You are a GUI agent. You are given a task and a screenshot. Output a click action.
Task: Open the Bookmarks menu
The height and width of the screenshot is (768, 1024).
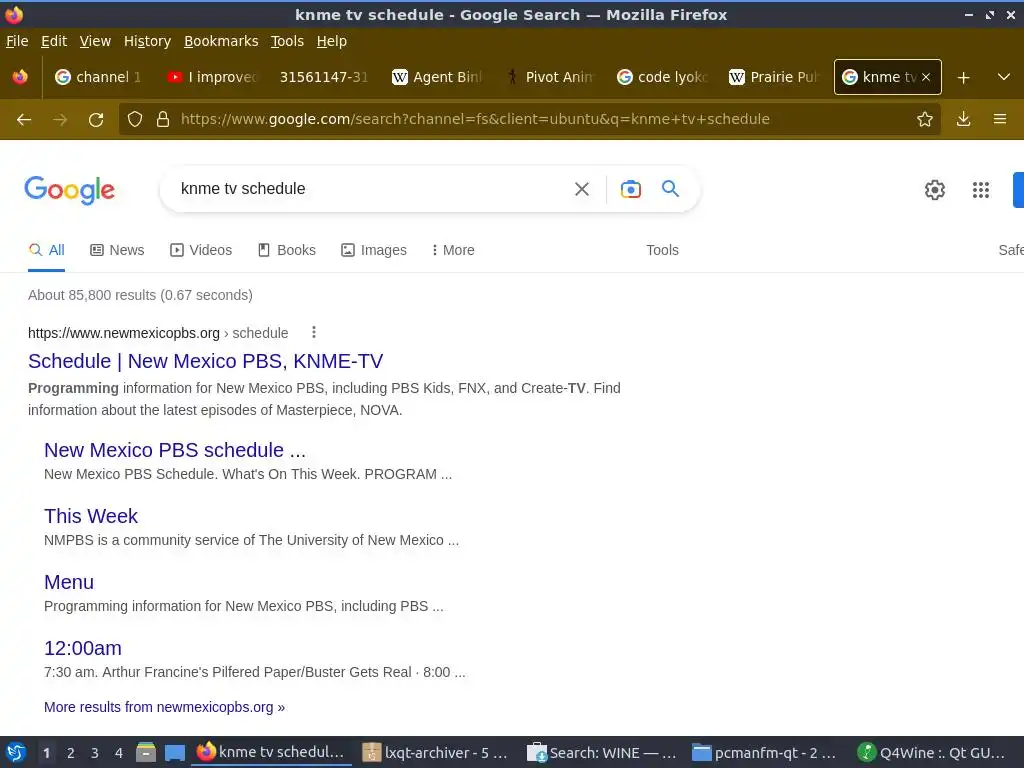click(x=221, y=41)
